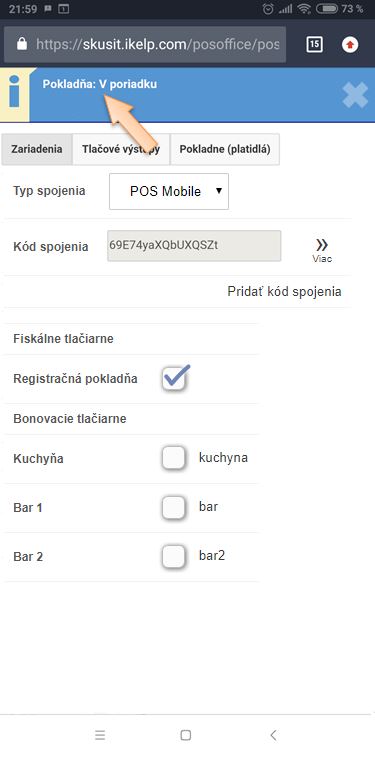The image size is (375, 757).
Task: Tick the Bar 1 checkbox
Action: pyautogui.click(x=174, y=507)
